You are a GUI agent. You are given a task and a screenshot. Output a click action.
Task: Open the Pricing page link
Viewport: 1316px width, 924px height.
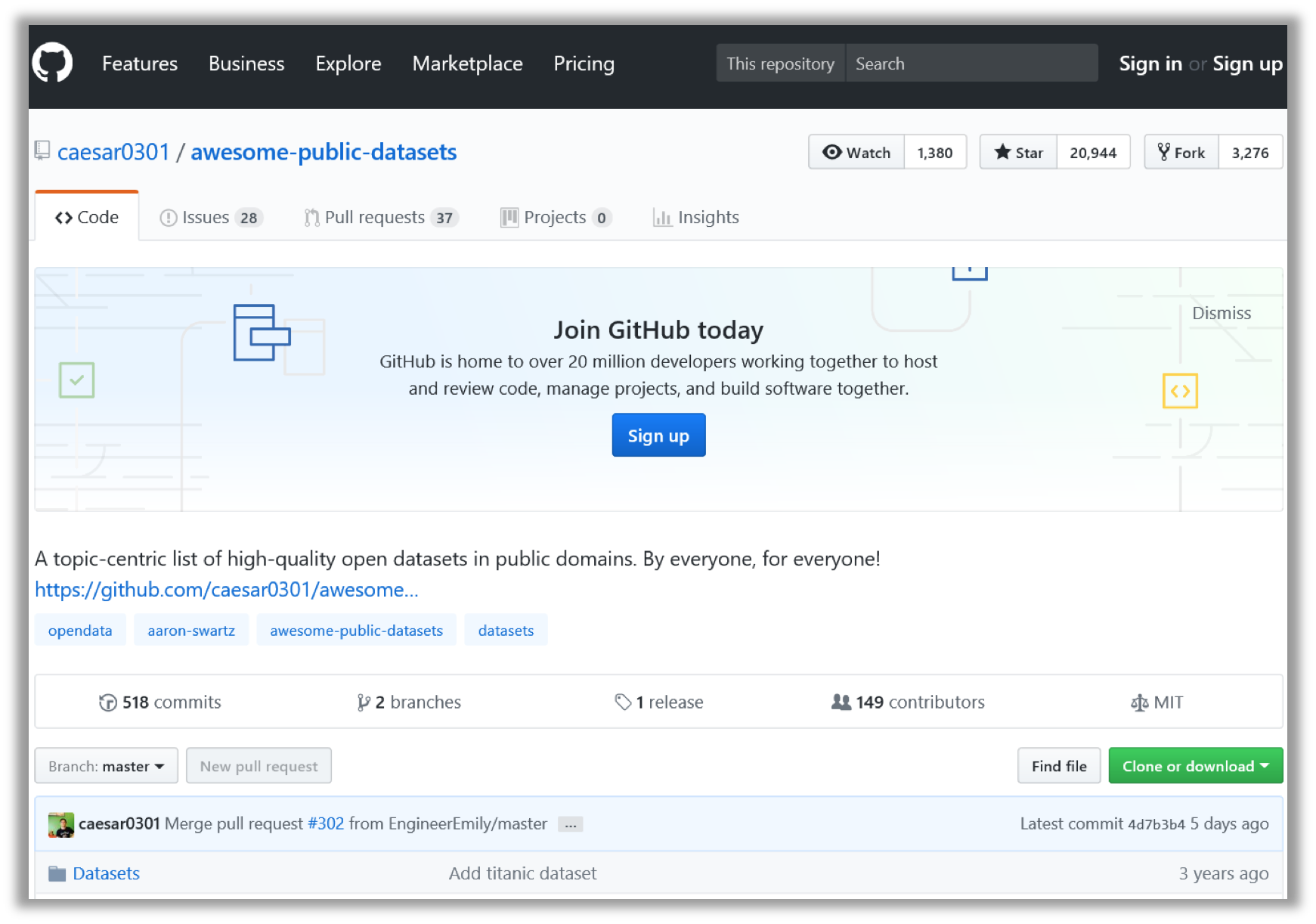click(584, 64)
